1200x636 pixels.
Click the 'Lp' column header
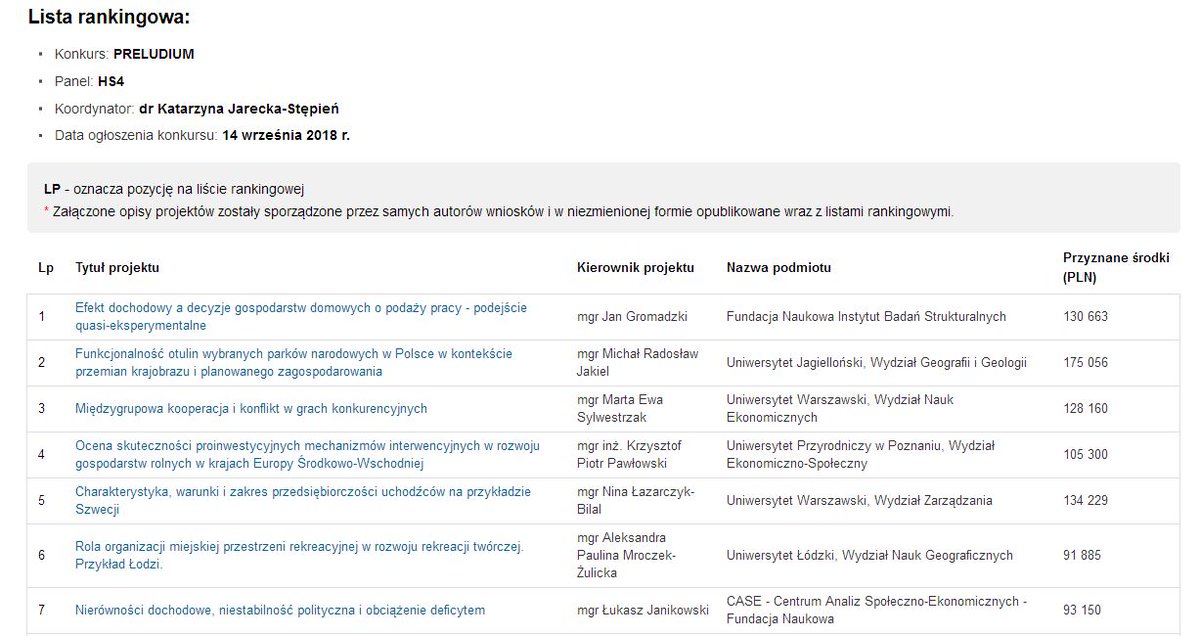[46, 267]
